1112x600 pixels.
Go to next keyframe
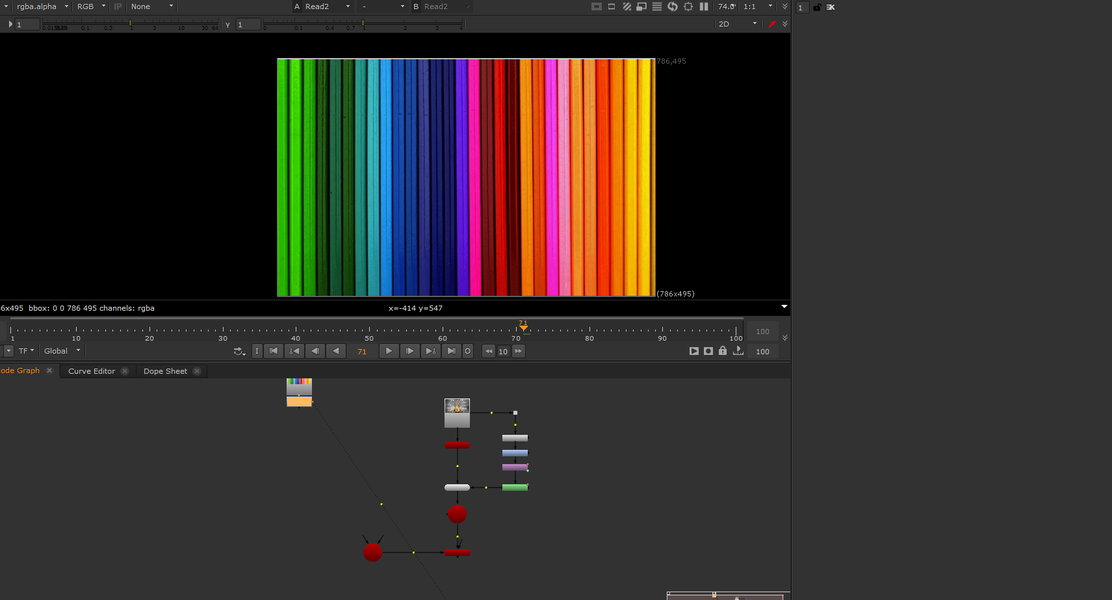[430, 351]
